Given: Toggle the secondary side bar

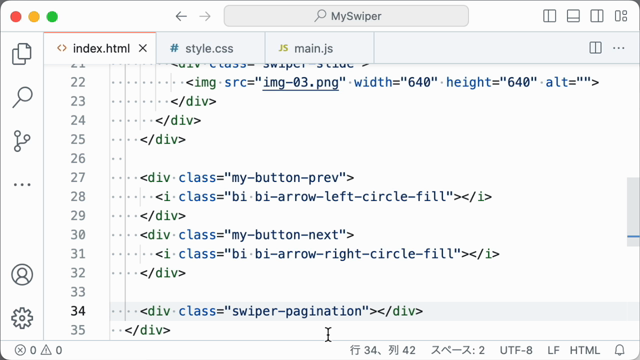Looking at the screenshot, I should coord(597,16).
